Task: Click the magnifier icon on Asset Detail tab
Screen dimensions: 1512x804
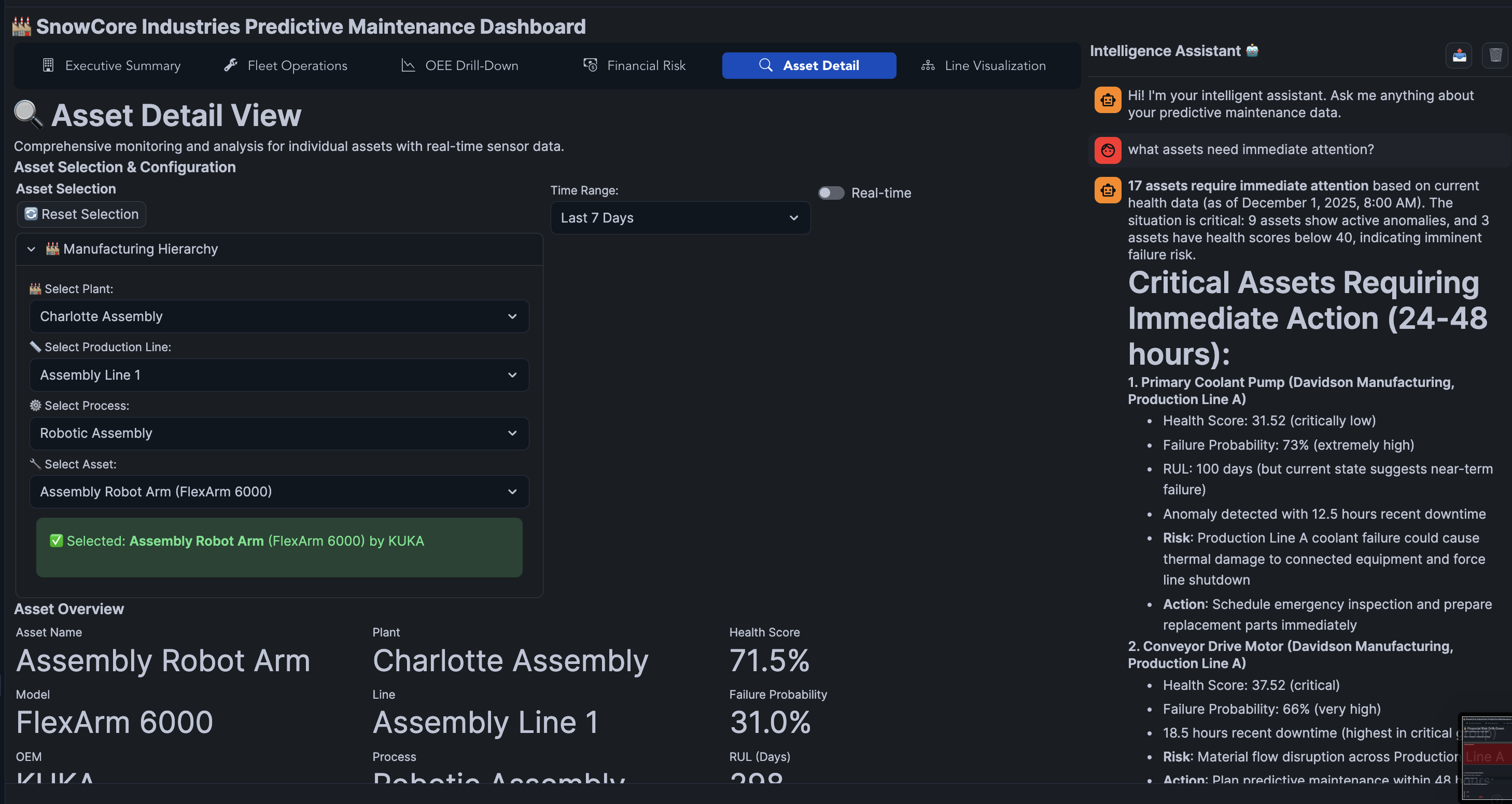Action: pos(765,65)
